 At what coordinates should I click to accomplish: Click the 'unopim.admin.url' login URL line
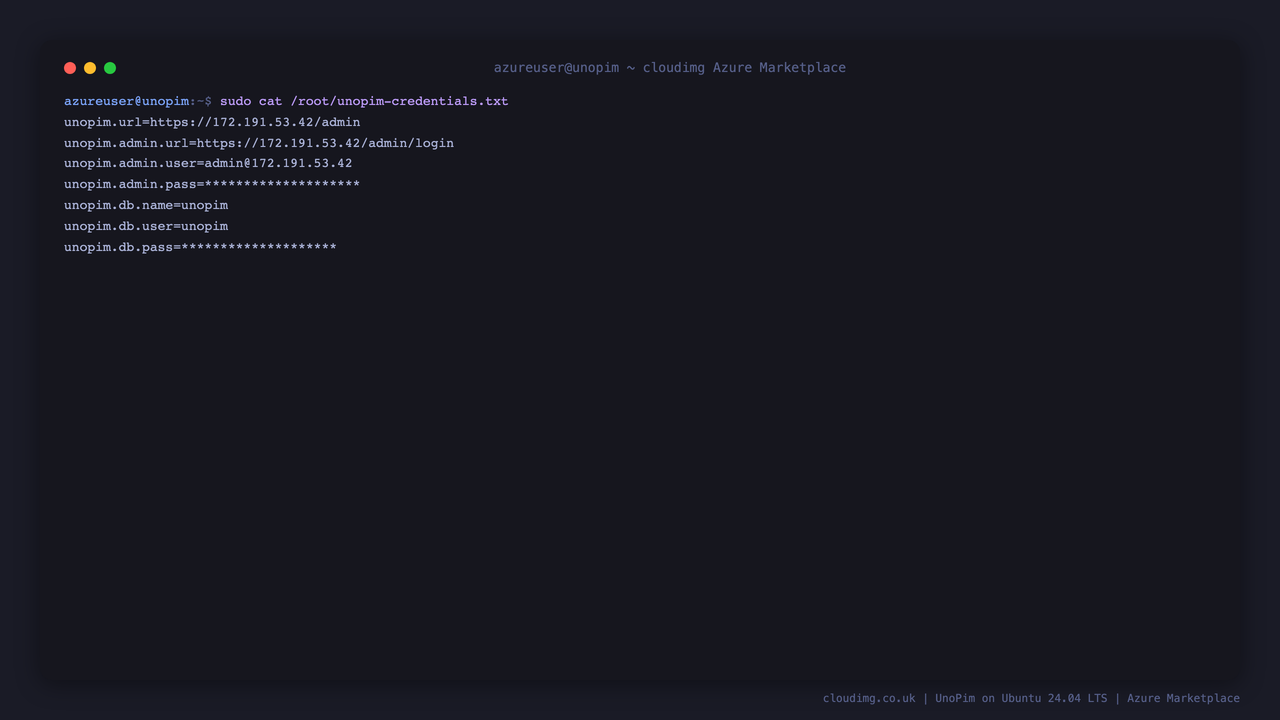click(259, 143)
